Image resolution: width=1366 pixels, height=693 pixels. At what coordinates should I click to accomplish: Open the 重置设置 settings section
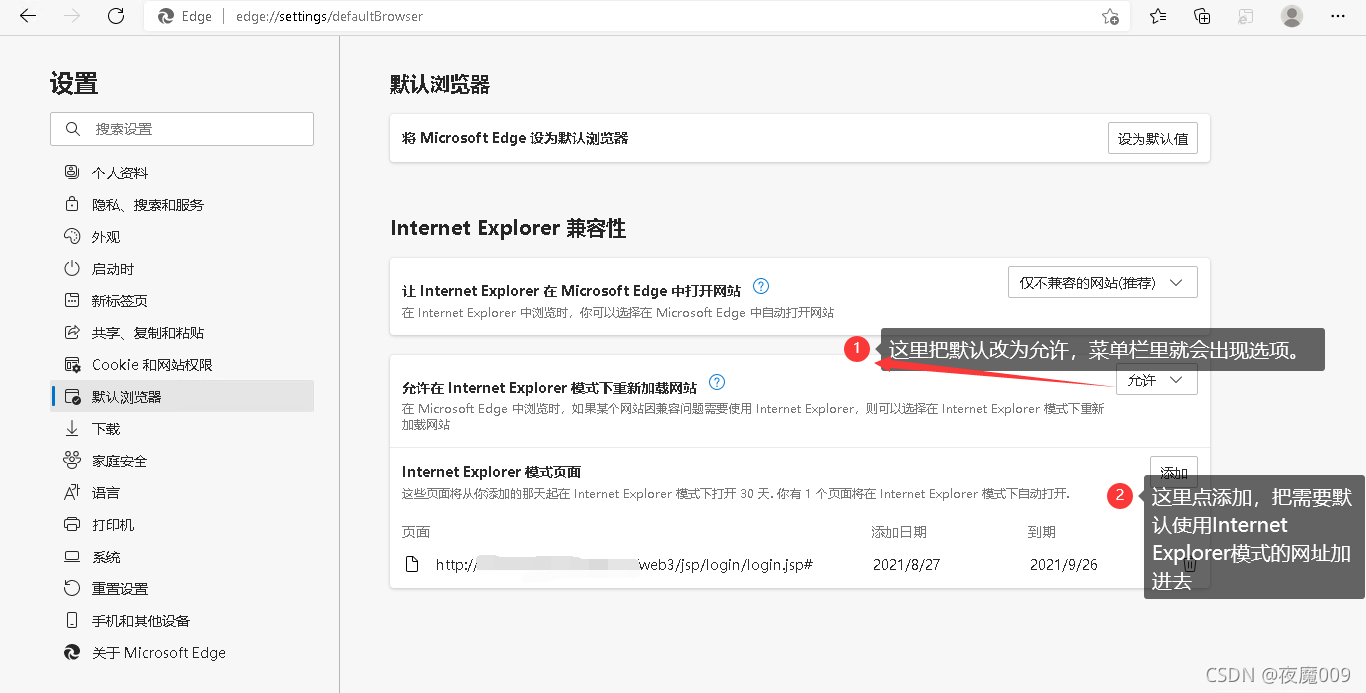(x=182, y=589)
